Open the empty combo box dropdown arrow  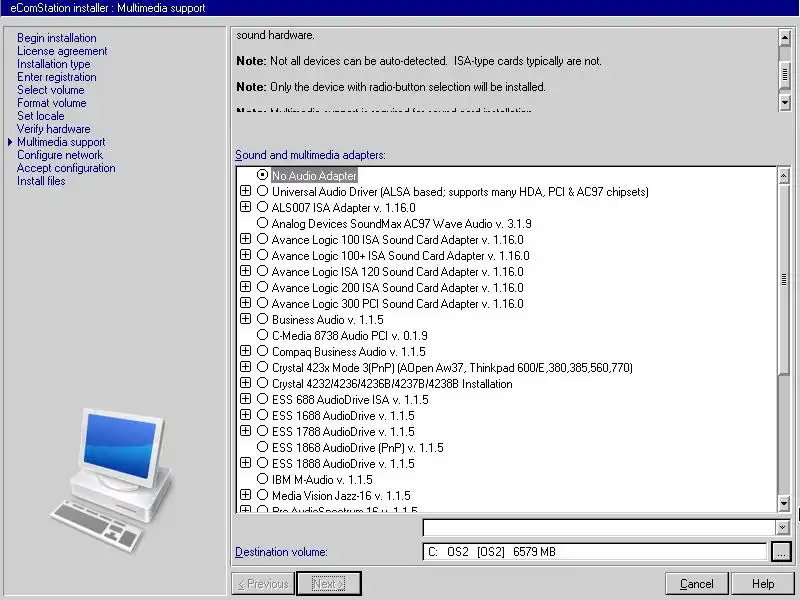click(x=782, y=527)
